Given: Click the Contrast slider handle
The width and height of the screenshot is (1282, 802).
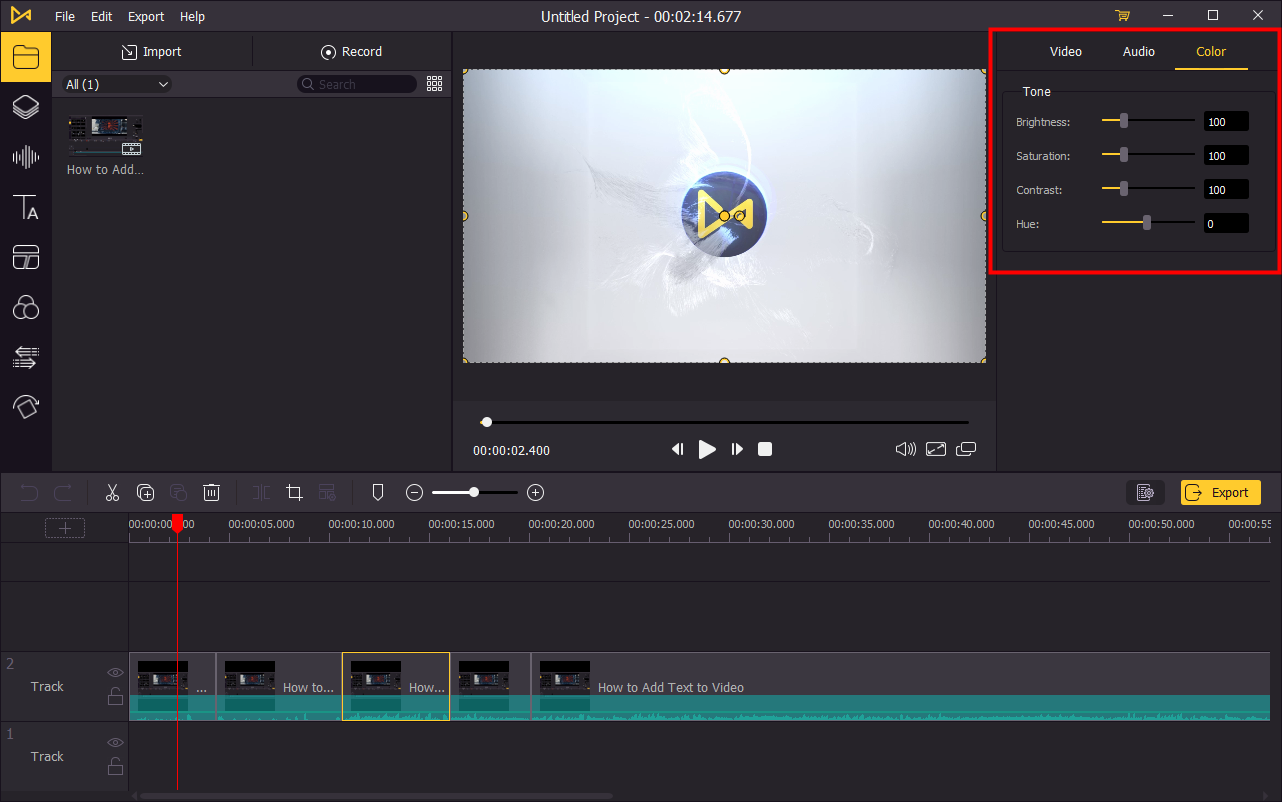Looking at the screenshot, I should pyautogui.click(x=1124, y=189).
